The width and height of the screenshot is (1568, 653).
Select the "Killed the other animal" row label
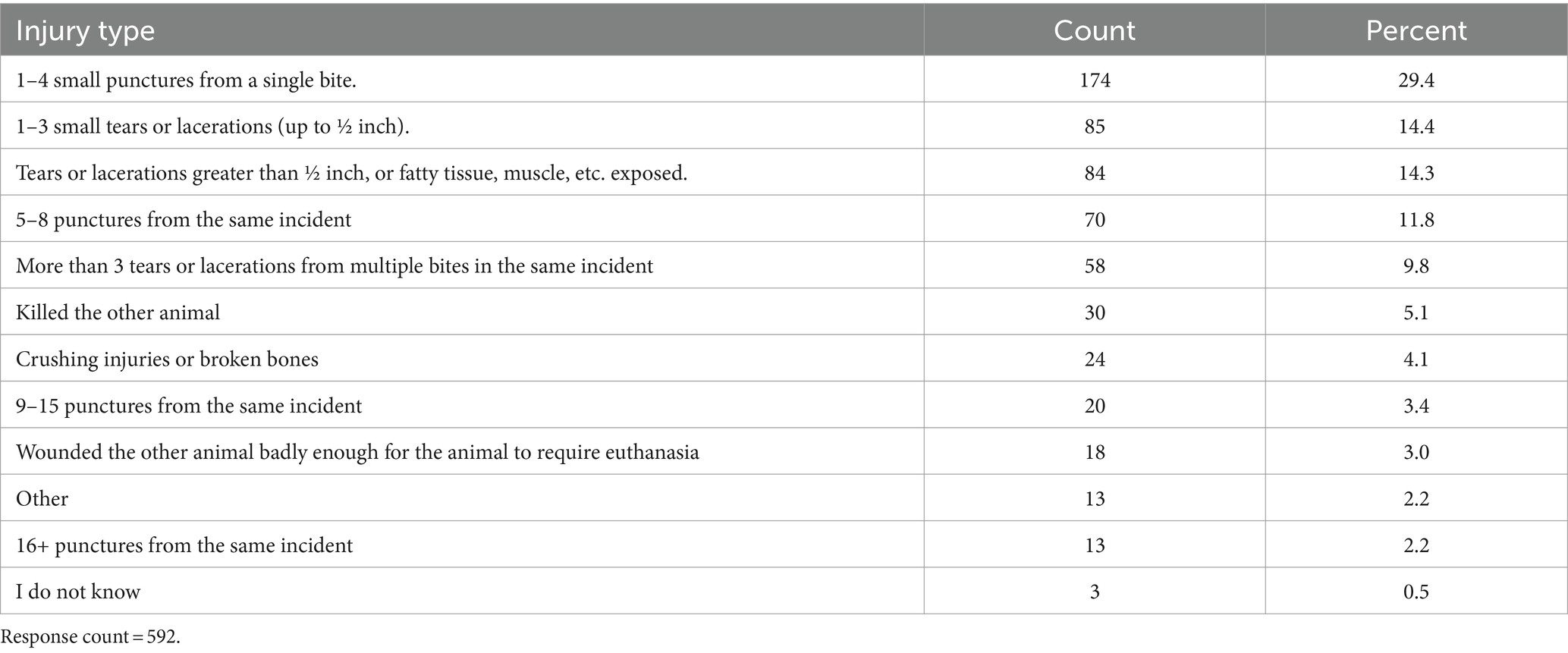coord(118,312)
